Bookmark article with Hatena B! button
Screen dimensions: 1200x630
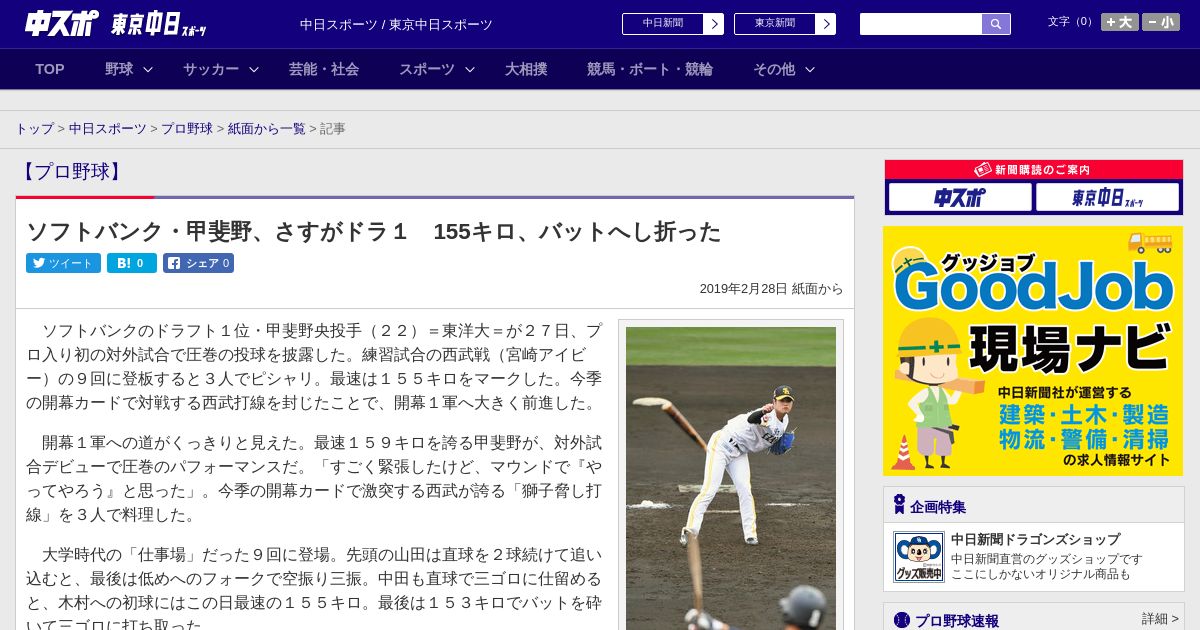tap(132, 263)
